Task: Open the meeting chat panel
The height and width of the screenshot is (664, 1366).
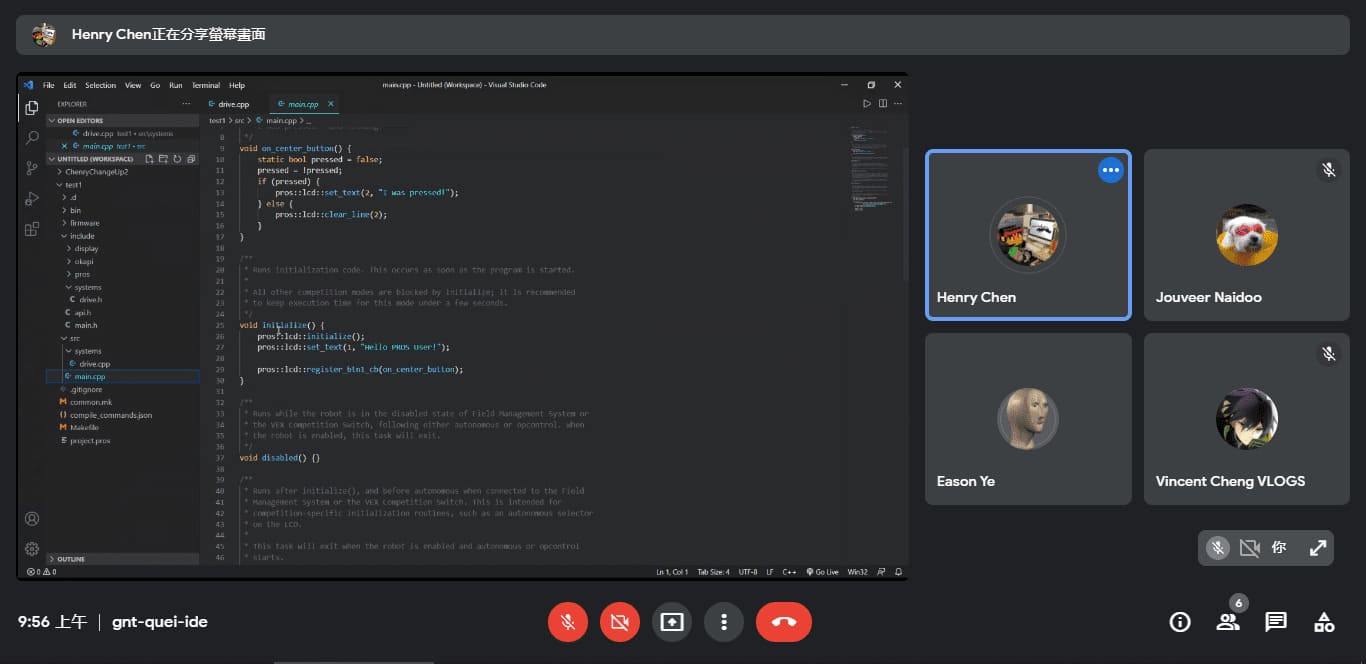Action: coord(1275,622)
